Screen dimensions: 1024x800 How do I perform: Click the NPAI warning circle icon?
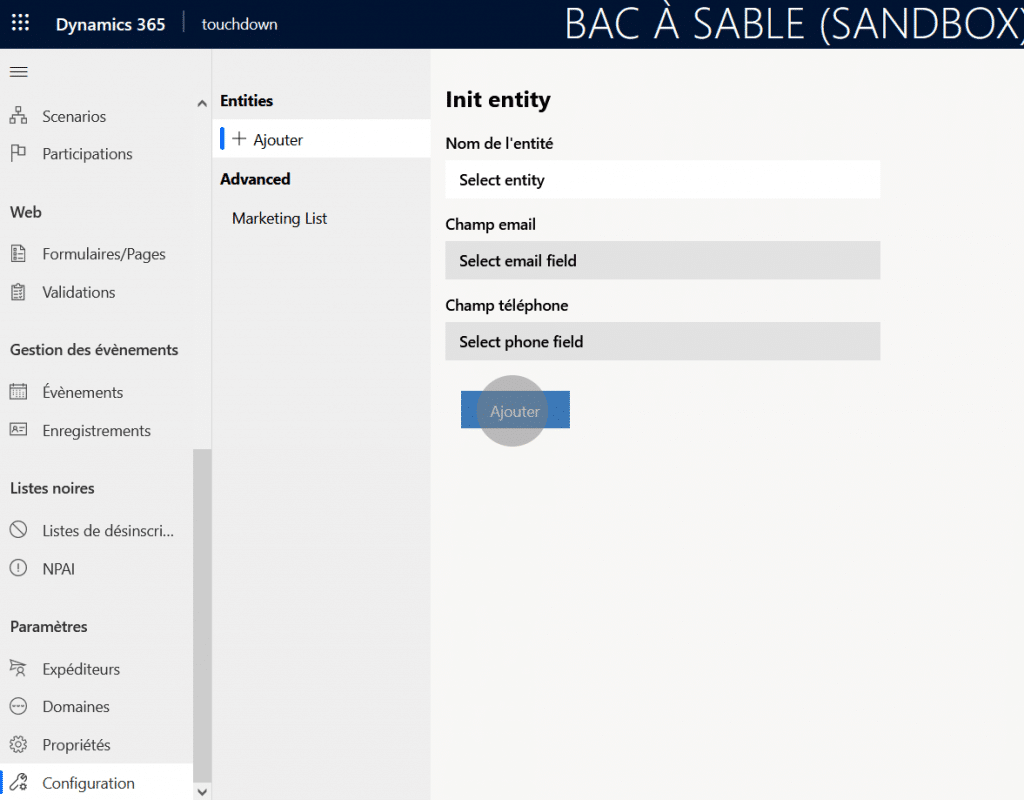pyautogui.click(x=18, y=569)
